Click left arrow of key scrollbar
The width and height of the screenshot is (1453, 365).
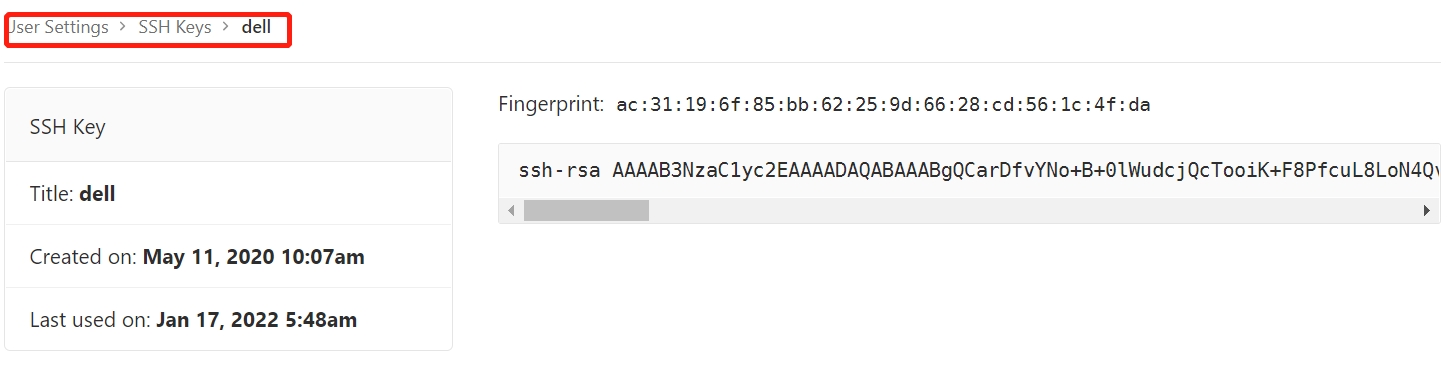511,211
